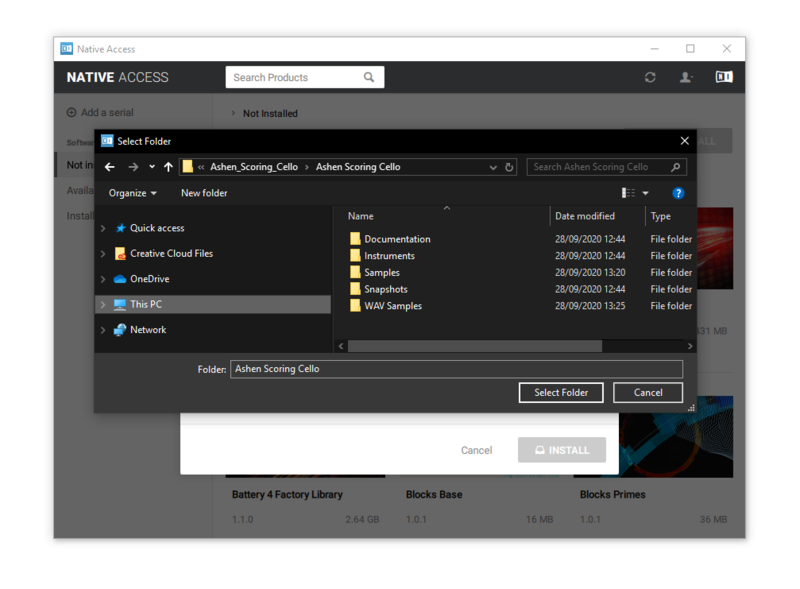Go up one folder level with Up arrow
The height and width of the screenshot is (589, 800).
pyautogui.click(x=168, y=167)
